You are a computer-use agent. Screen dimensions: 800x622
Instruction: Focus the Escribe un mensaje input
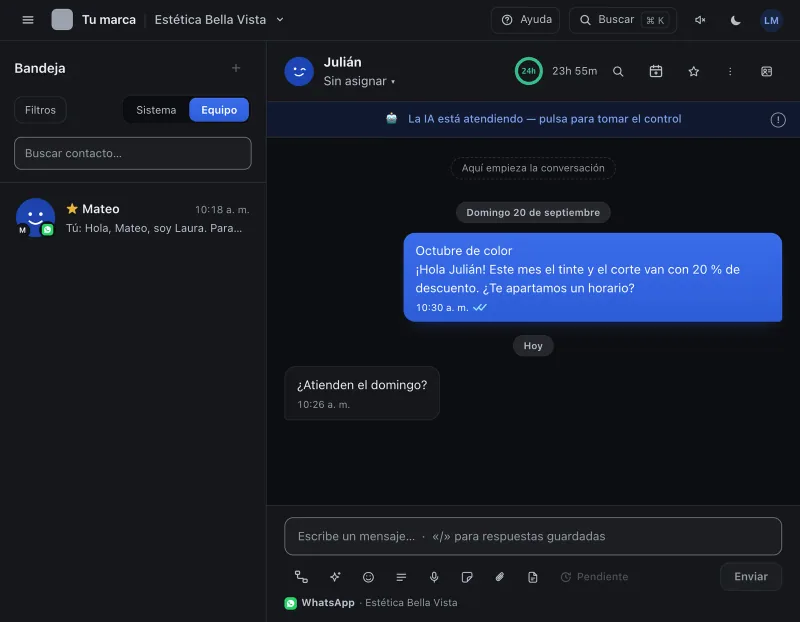[533, 536]
